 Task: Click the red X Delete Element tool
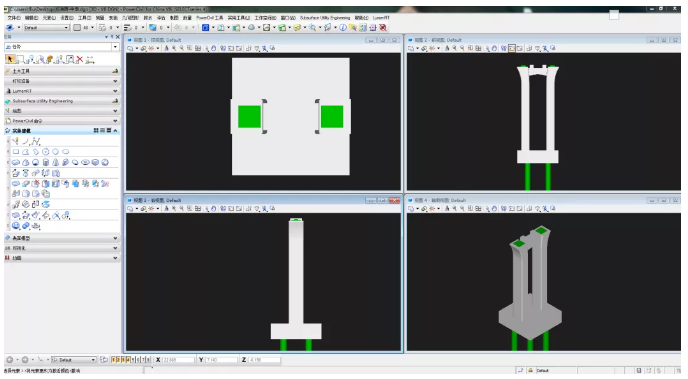[x=79, y=59]
